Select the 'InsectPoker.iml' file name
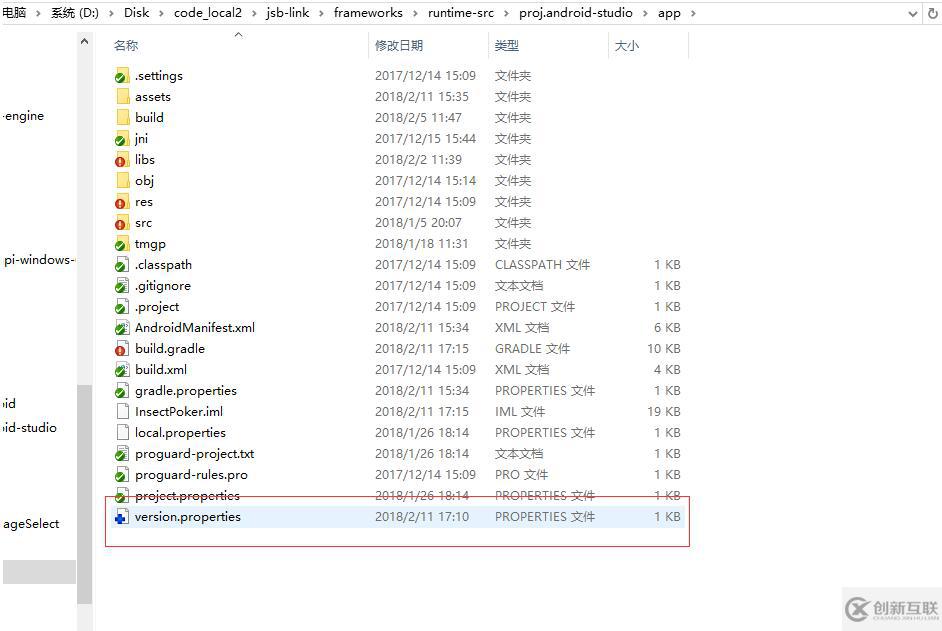 tap(179, 412)
